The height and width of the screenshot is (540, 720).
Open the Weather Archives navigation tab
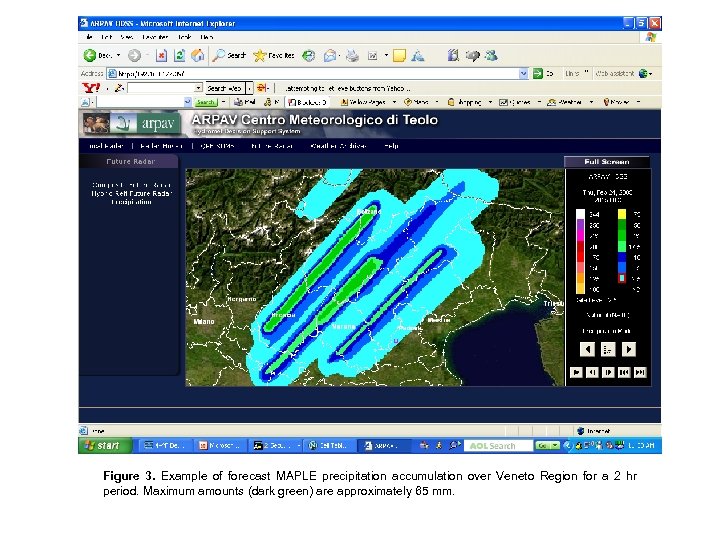click(338, 146)
